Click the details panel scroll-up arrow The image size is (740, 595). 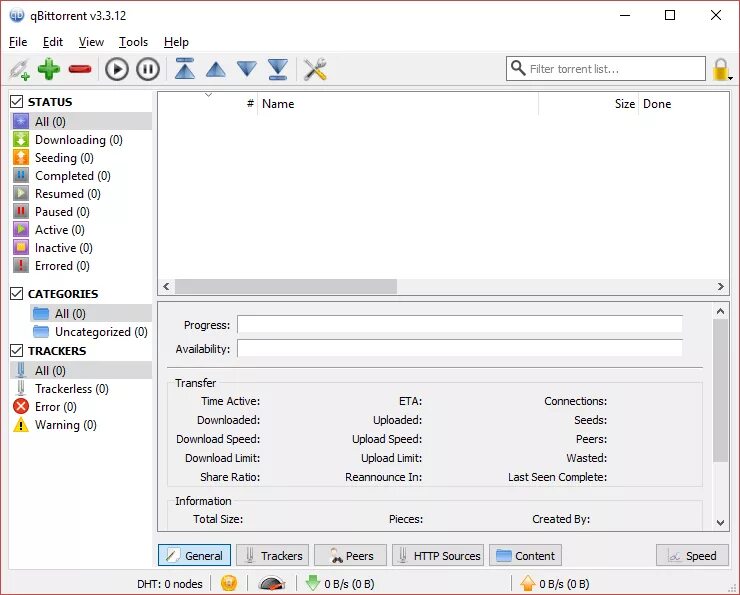(720, 311)
